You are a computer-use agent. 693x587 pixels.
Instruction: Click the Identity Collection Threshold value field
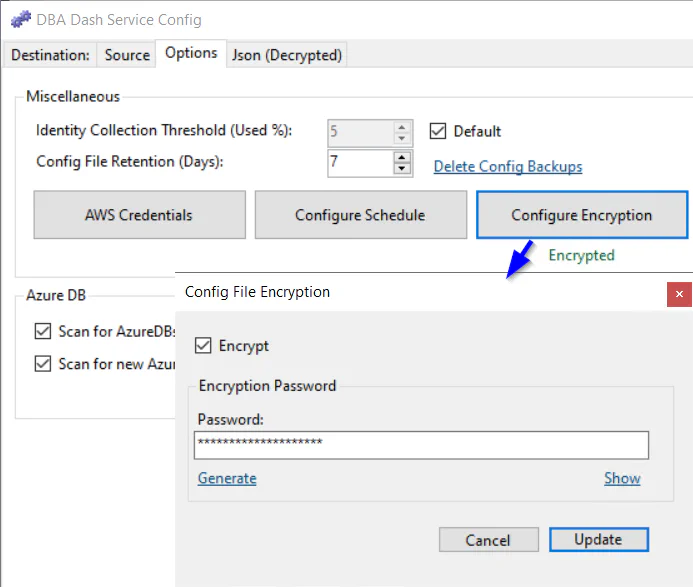(361, 133)
